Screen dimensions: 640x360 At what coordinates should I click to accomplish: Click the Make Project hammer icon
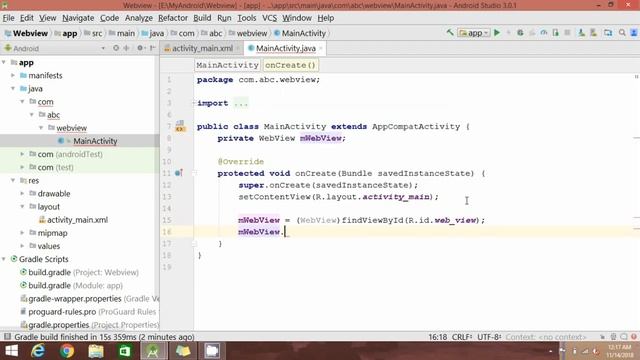tap(450, 33)
